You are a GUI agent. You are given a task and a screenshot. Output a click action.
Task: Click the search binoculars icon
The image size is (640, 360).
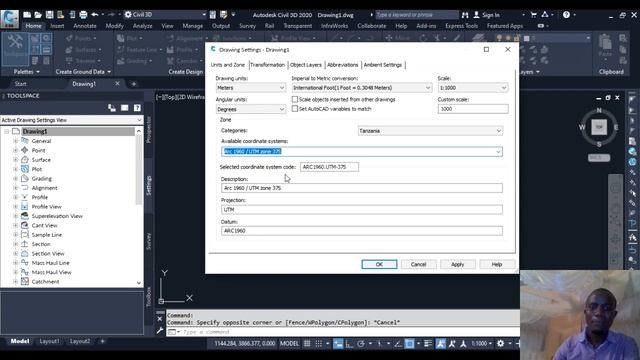click(465, 15)
